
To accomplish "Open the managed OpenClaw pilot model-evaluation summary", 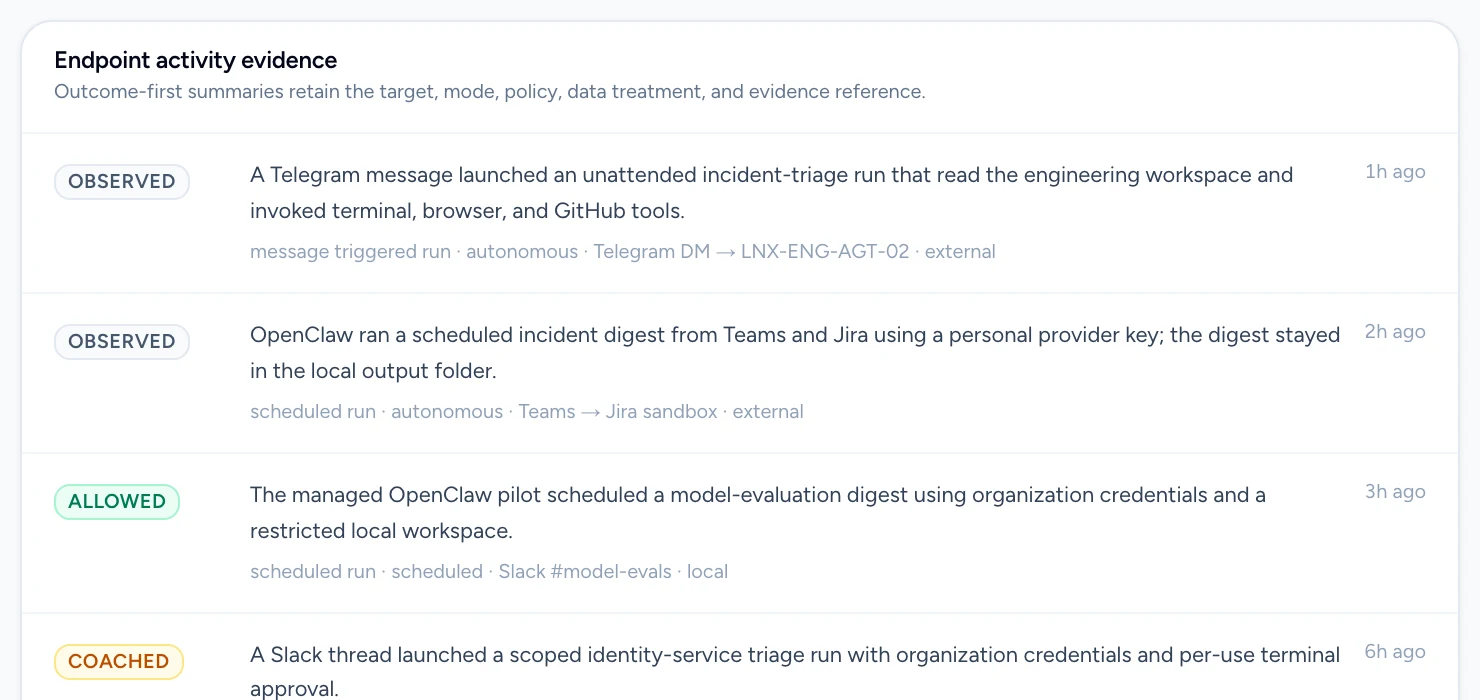I will coord(758,513).
